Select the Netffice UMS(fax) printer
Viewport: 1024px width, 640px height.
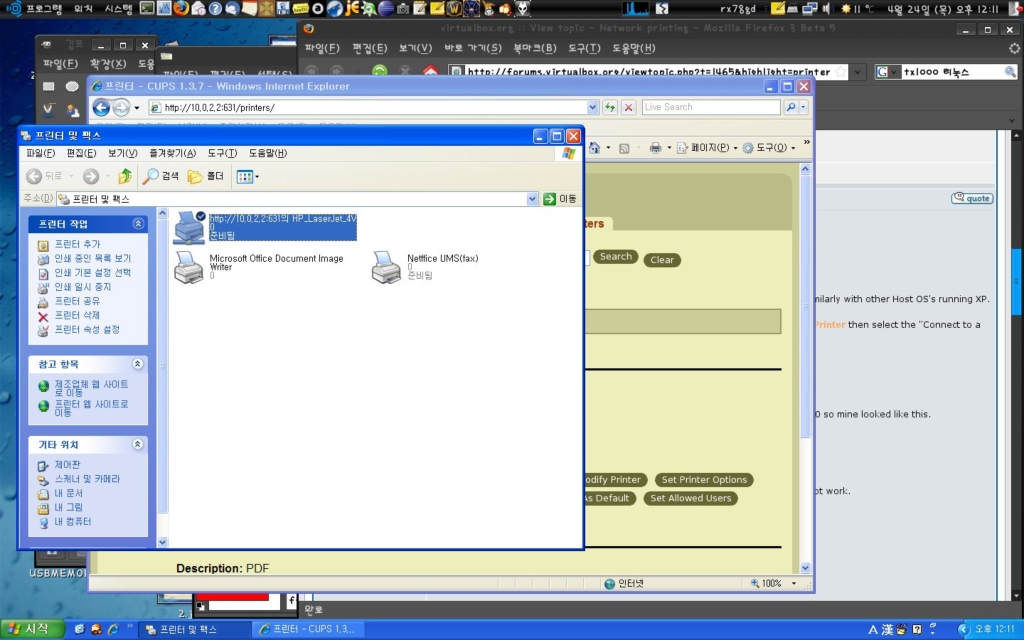pyautogui.click(x=386, y=267)
